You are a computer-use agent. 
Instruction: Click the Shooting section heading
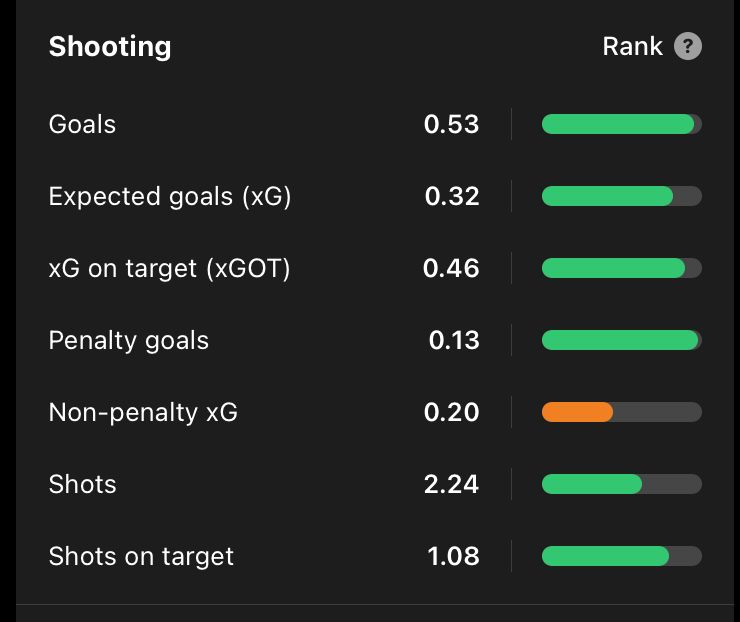point(110,46)
